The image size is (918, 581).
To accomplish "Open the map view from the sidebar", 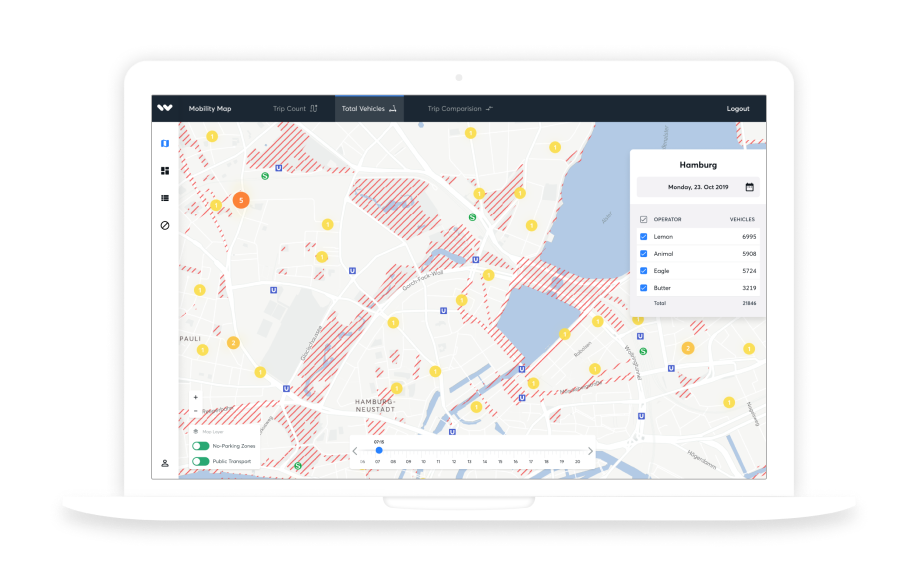I will click(165, 143).
